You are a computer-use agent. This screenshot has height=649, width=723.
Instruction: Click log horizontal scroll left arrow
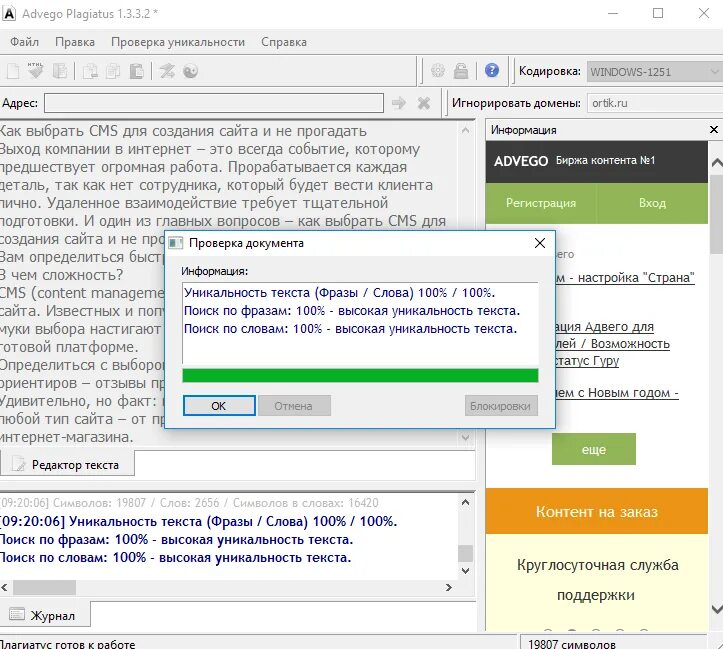(5, 587)
